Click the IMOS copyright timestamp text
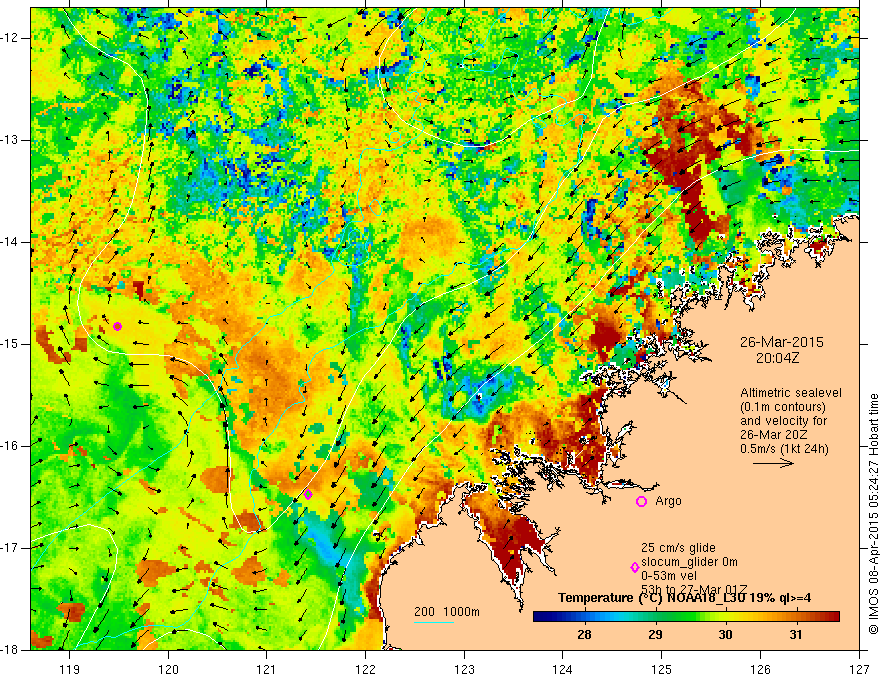Viewport: 880px width, 680px height. (x=873, y=514)
